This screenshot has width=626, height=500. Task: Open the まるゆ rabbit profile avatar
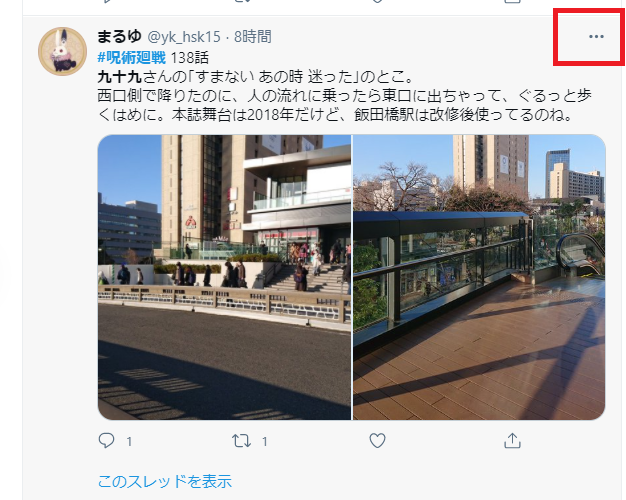point(63,51)
